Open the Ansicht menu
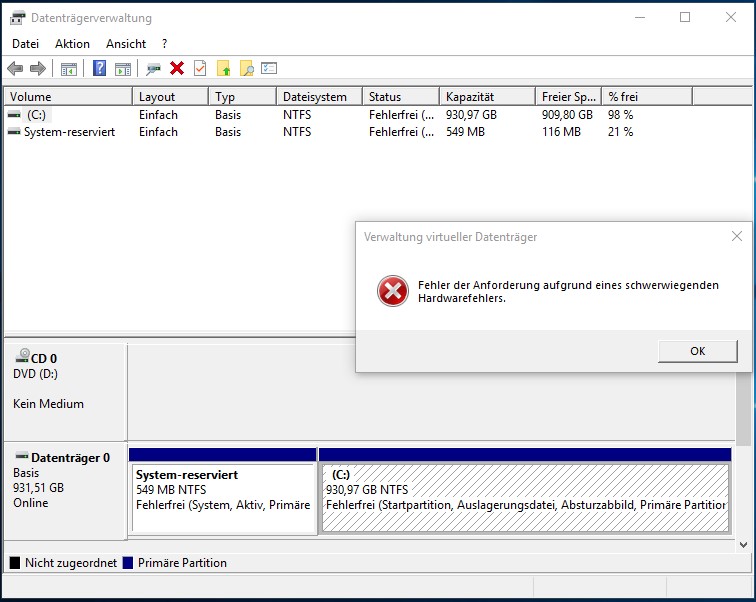Viewport: 756px width, 602px height. coord(126,44)
